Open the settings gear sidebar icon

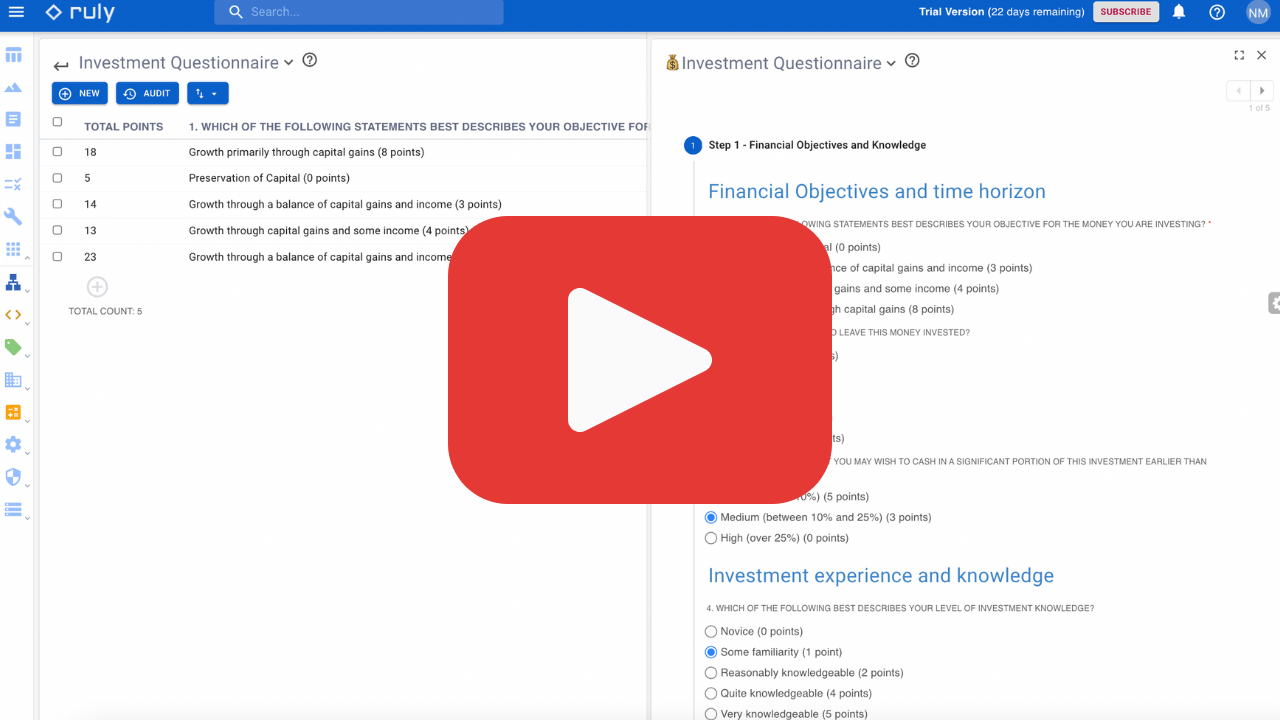point(13,444)
